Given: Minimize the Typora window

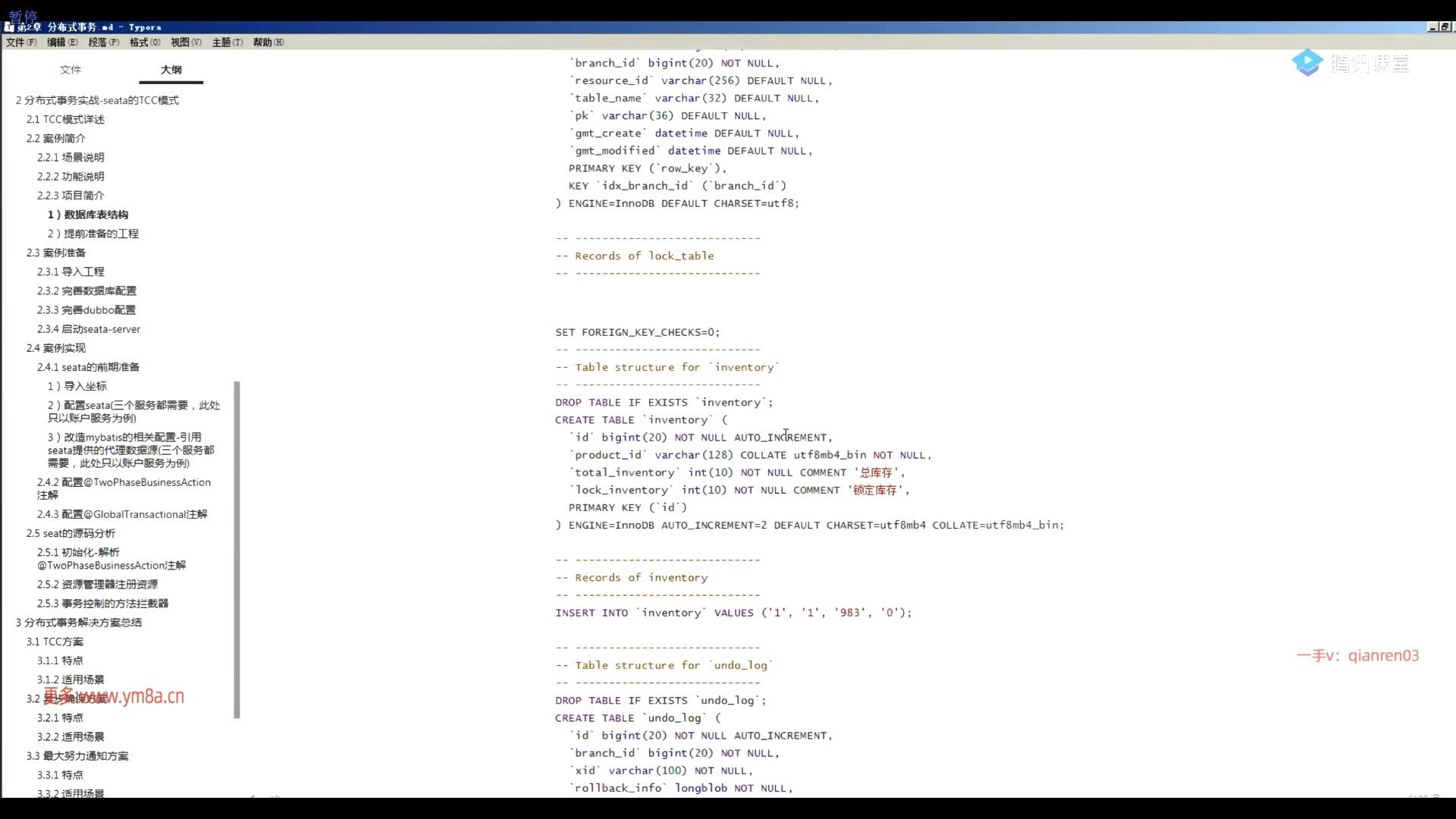Looking at the screenshot, I should (1432, 27).
